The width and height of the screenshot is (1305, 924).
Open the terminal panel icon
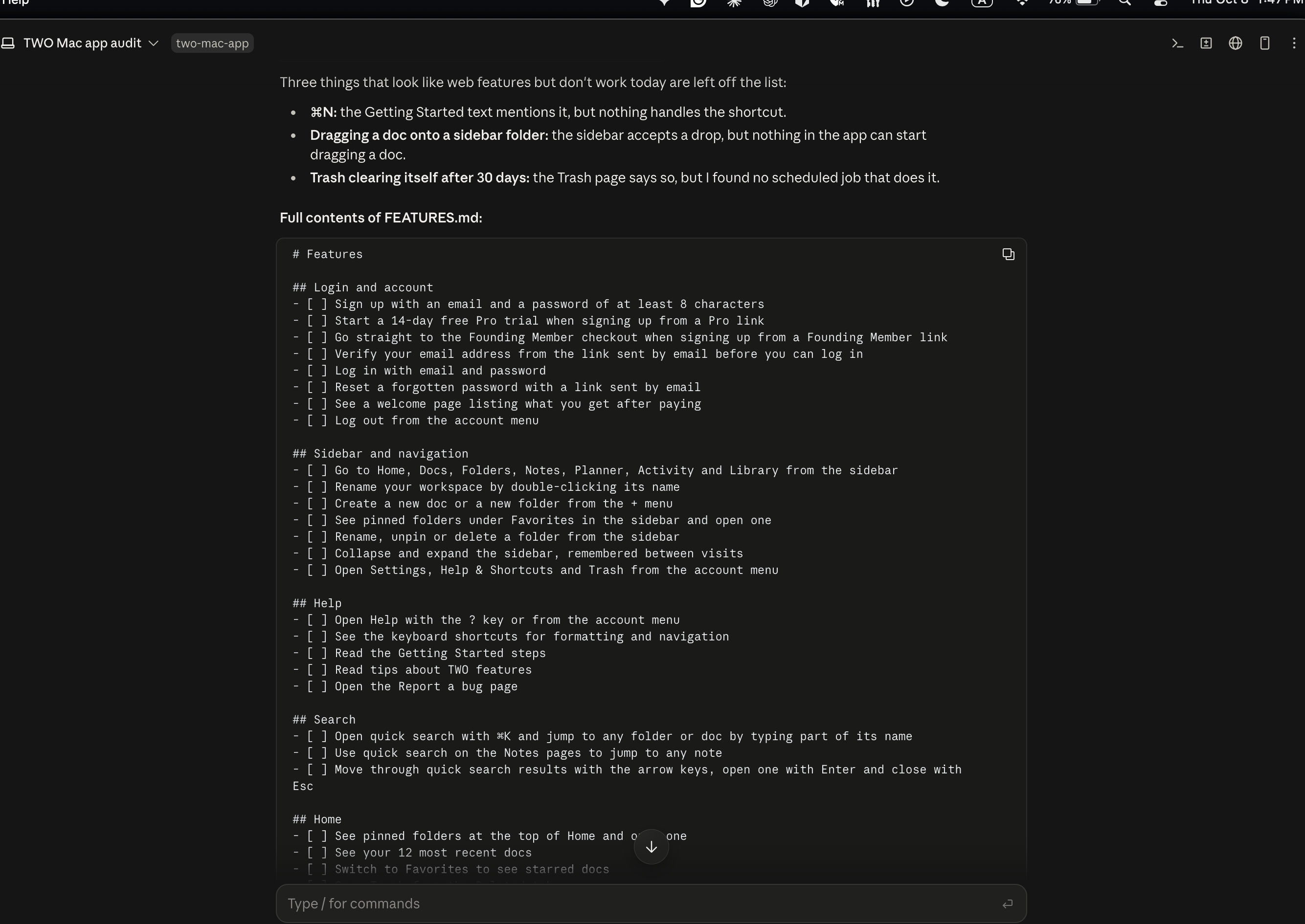(1177, 43)
